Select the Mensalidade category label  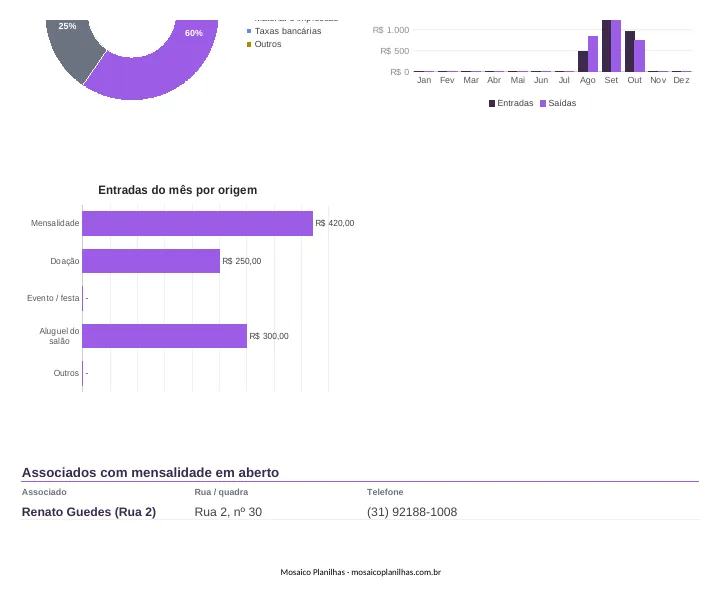point(55,223)
